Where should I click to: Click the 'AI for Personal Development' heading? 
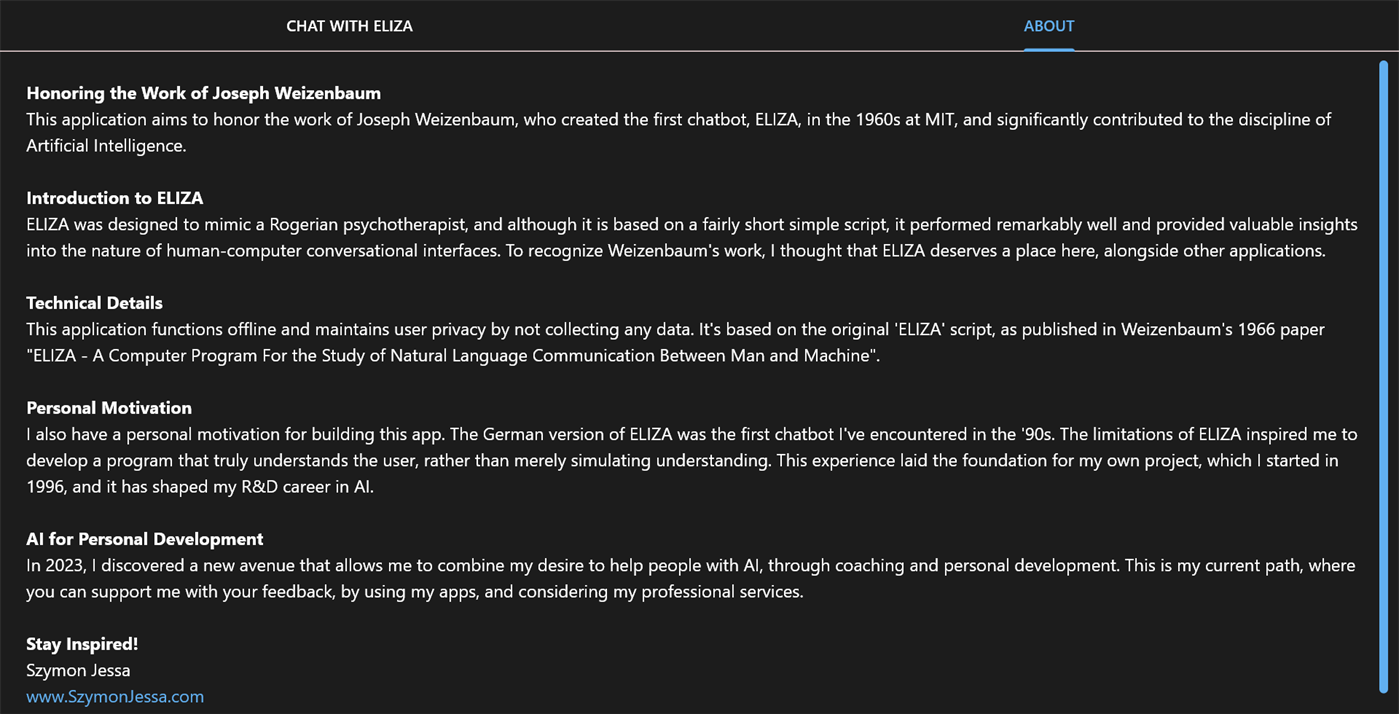point(144,539)
